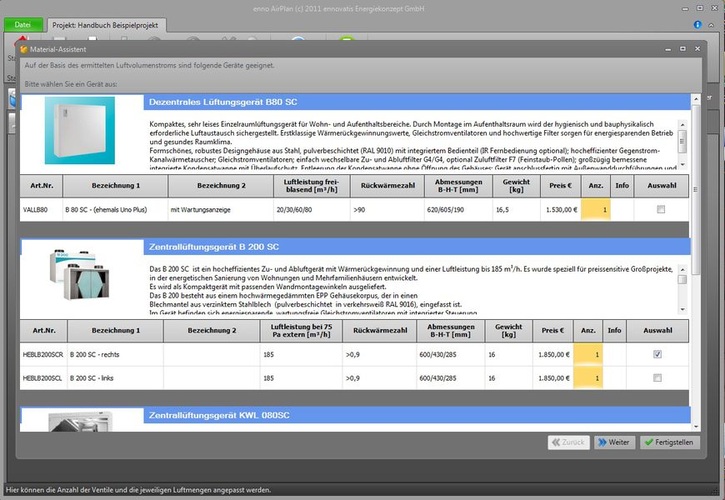Click the Weiter button
Screen dimensions: 725x500
click(x=614, y=442)
